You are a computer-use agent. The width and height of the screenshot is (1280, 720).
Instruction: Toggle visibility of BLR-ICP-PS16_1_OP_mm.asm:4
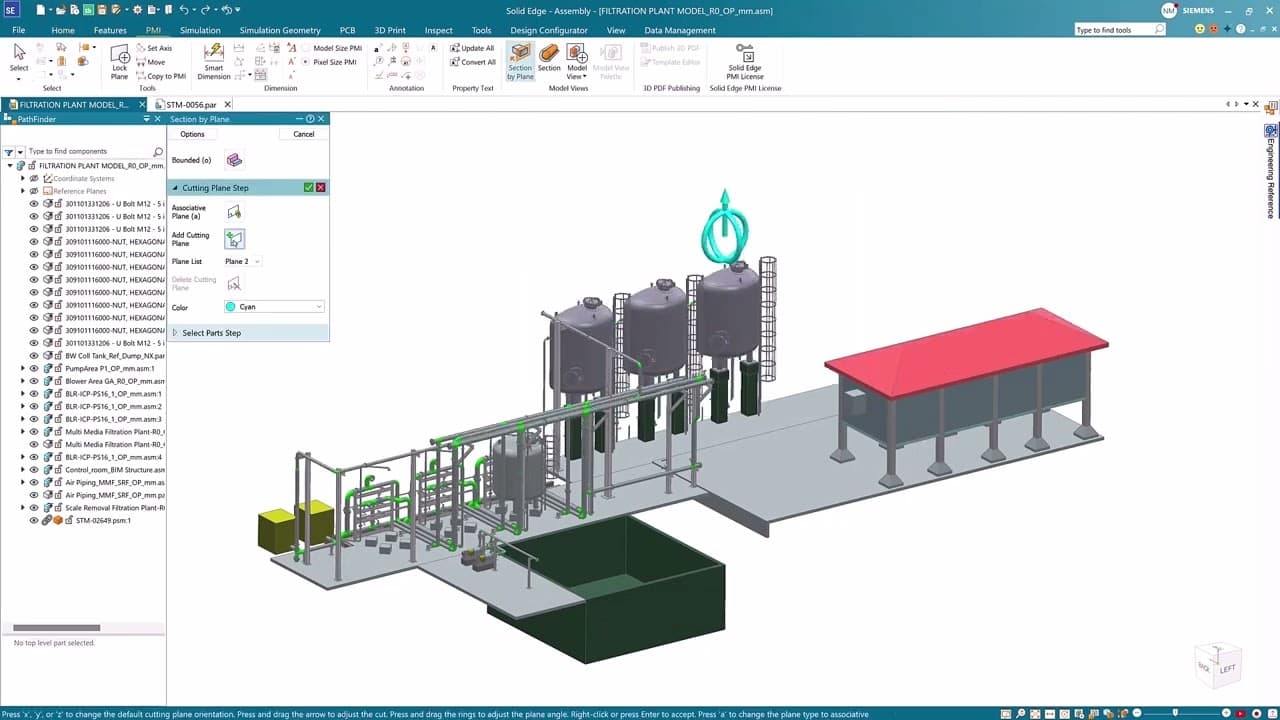(34, 457)
